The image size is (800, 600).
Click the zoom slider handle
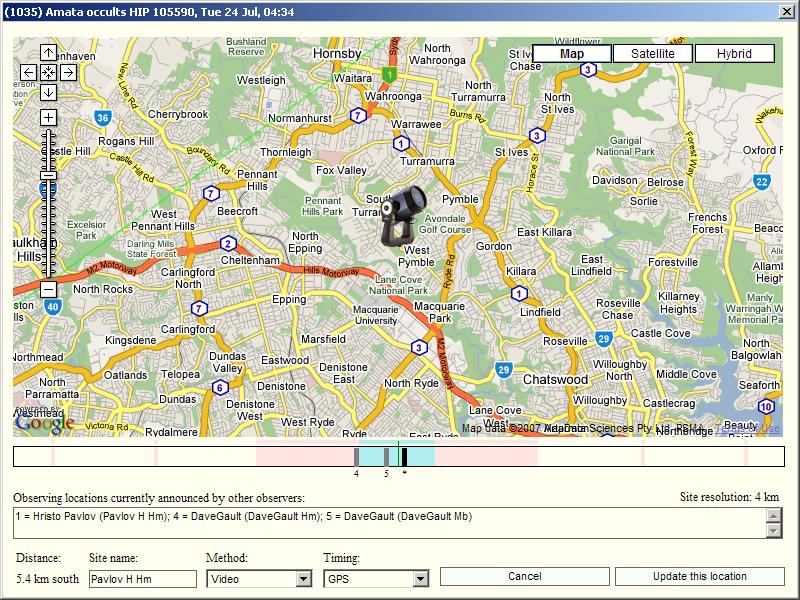48,176
